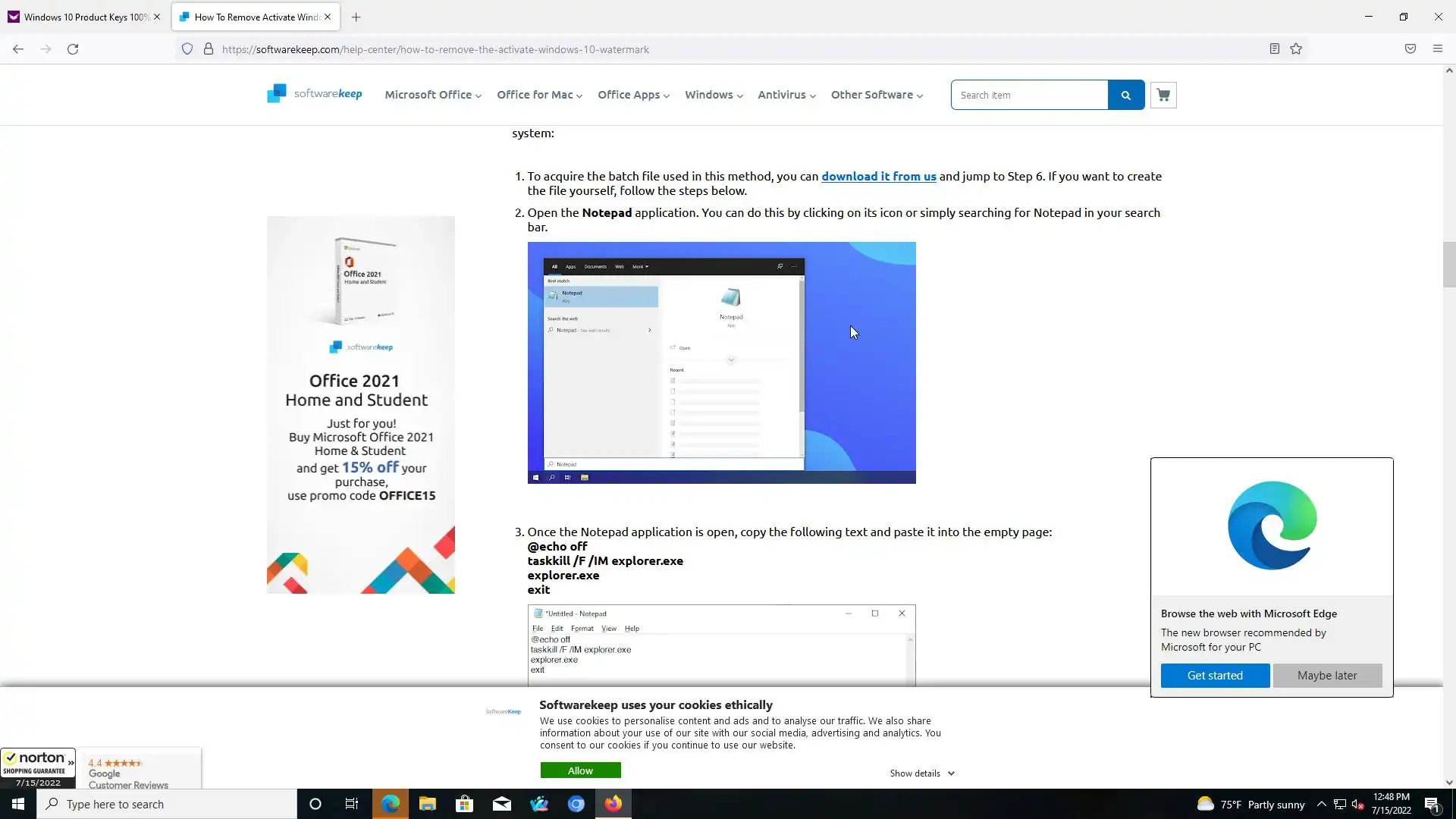Open the shopping cart icon
Image resolution: width=1456 pixels, height=819 pixels.
1163,95
